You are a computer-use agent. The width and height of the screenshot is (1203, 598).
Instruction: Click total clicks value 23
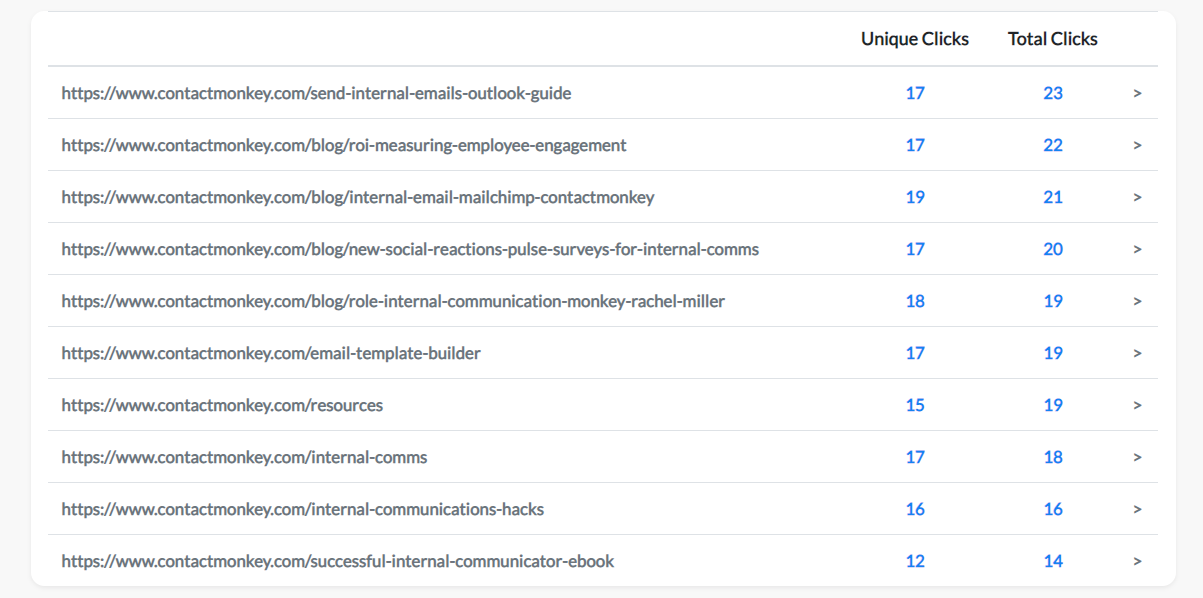(x=1053, y=93)
